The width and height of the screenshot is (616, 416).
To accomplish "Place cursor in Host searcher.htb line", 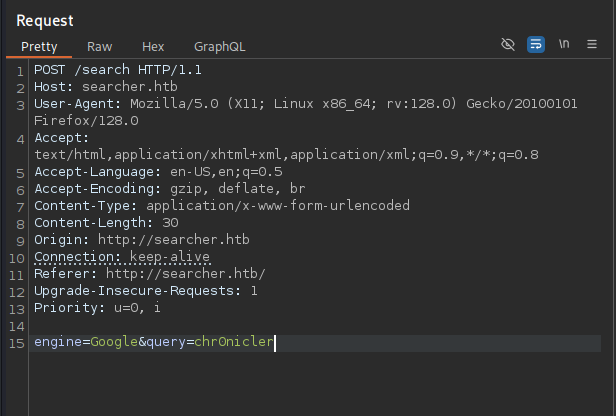I will pos(106,87).
